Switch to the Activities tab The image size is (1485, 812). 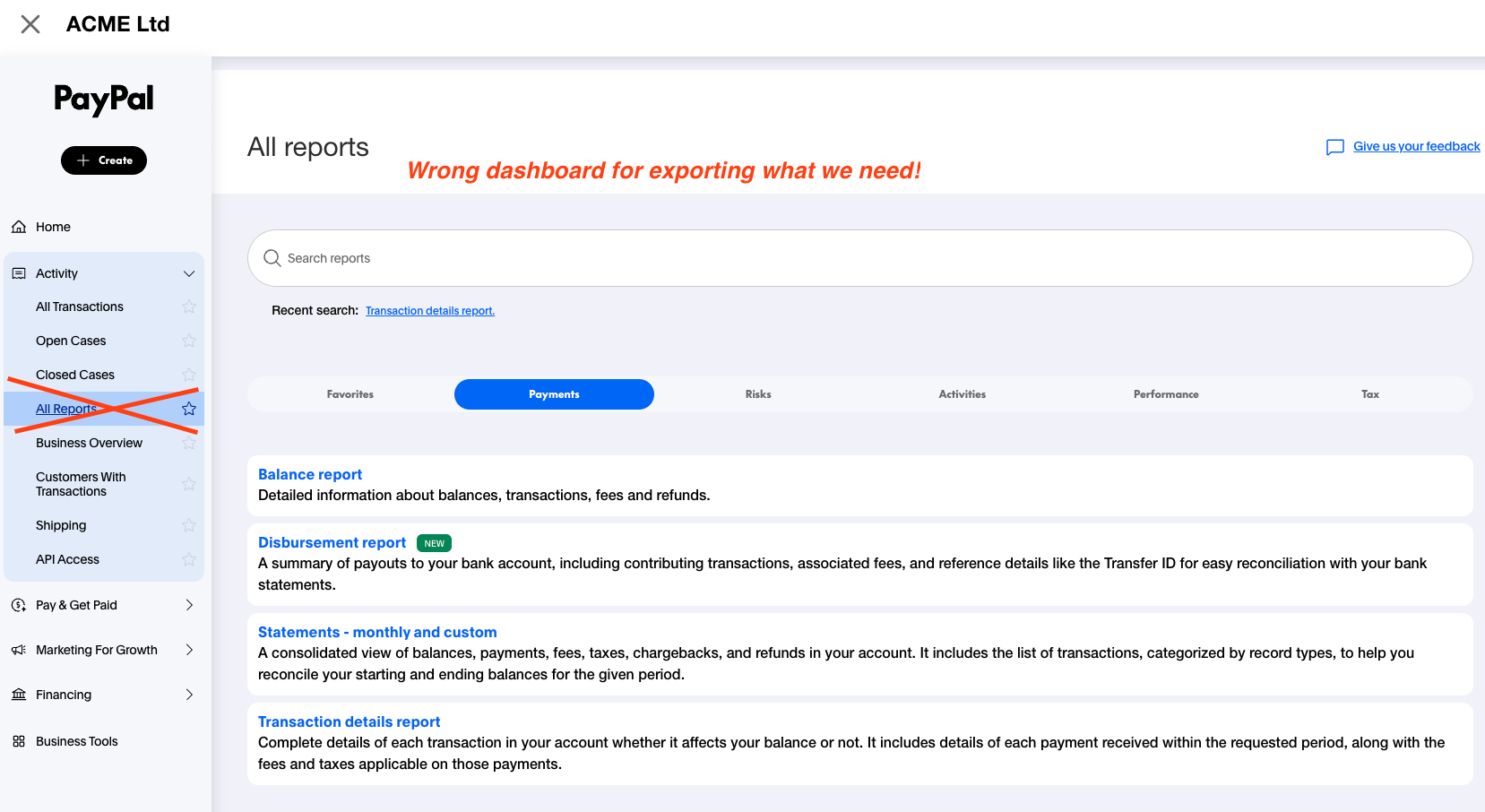[x=962, y=393]
